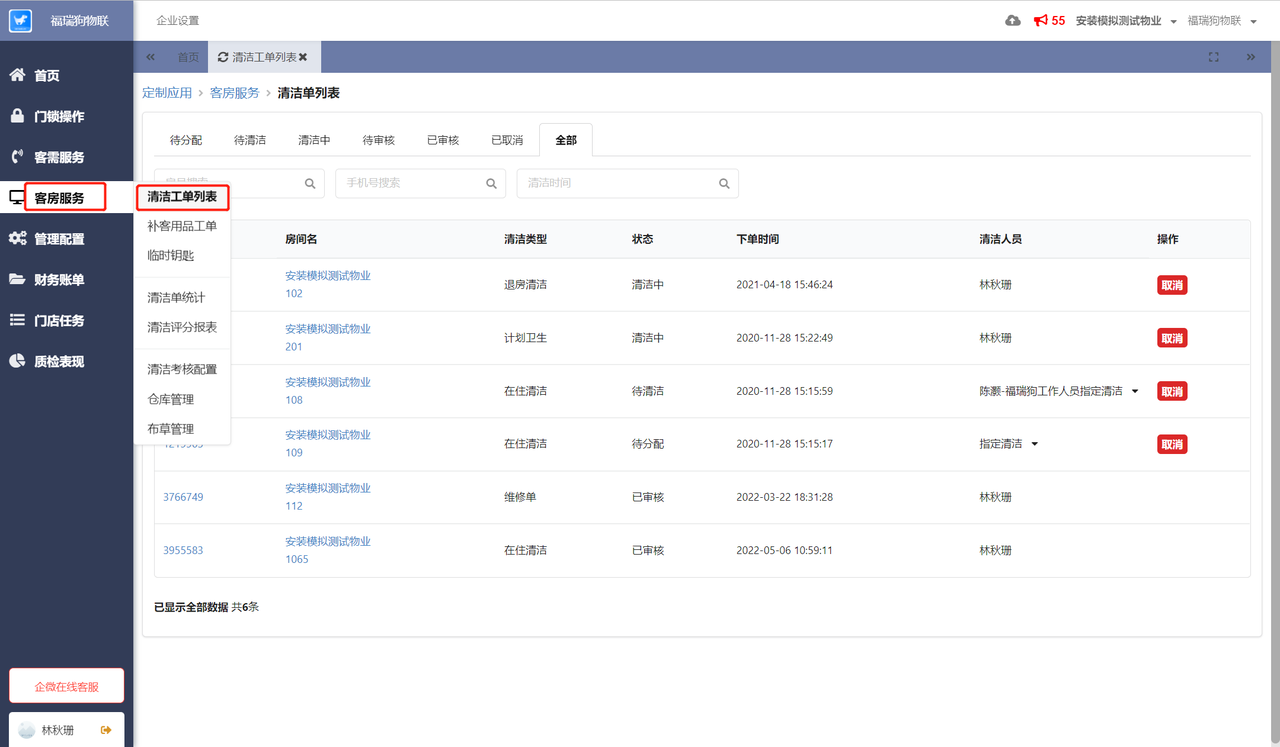This screenshot has width=1280, height=747.
Task: Open the 定制应用 breadcrumb link
Action: [166, 92]
